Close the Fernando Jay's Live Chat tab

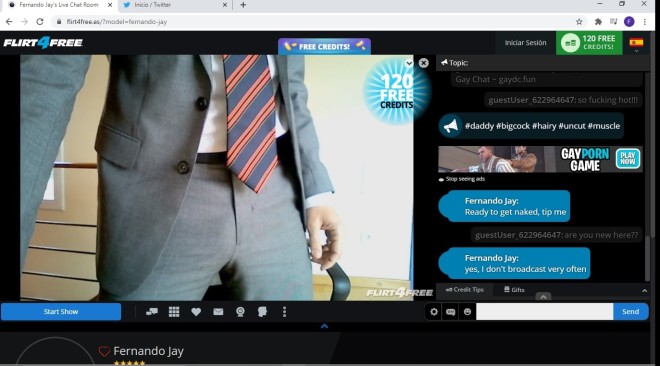(110, 5)
